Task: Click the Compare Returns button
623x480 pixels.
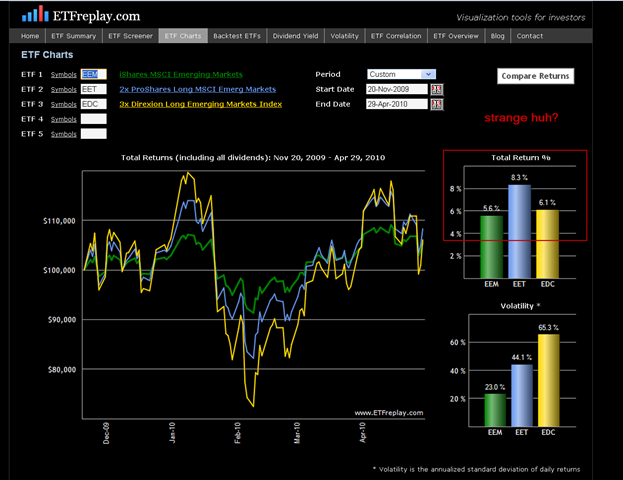Action: 535,76
